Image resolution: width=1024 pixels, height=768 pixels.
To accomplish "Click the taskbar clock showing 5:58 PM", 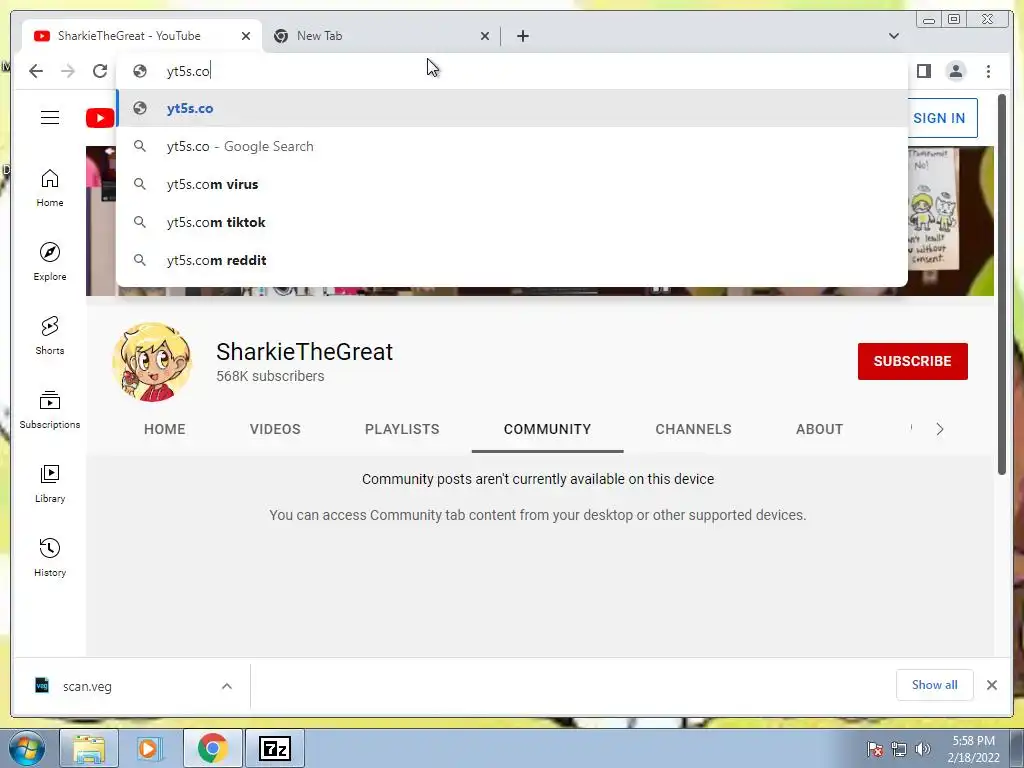I will click(x=973, y=748).
